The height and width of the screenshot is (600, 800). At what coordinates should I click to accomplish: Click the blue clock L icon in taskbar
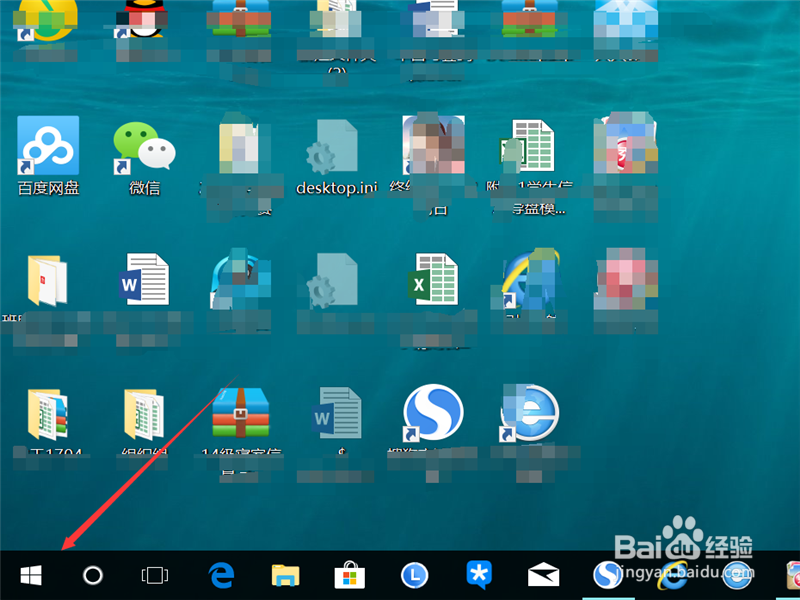414,576
